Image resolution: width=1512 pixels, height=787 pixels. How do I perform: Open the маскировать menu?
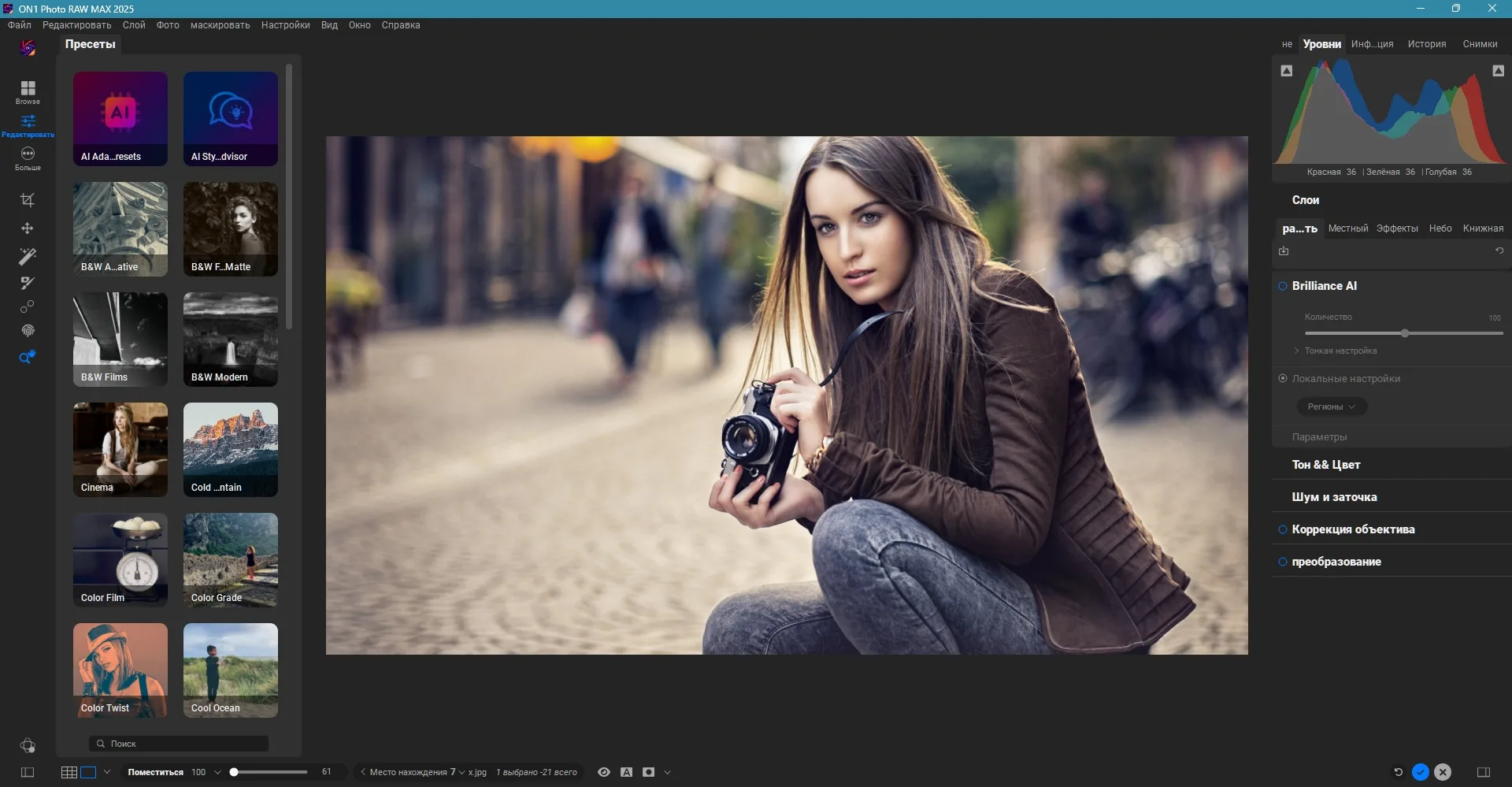click(x=220, y=25)
